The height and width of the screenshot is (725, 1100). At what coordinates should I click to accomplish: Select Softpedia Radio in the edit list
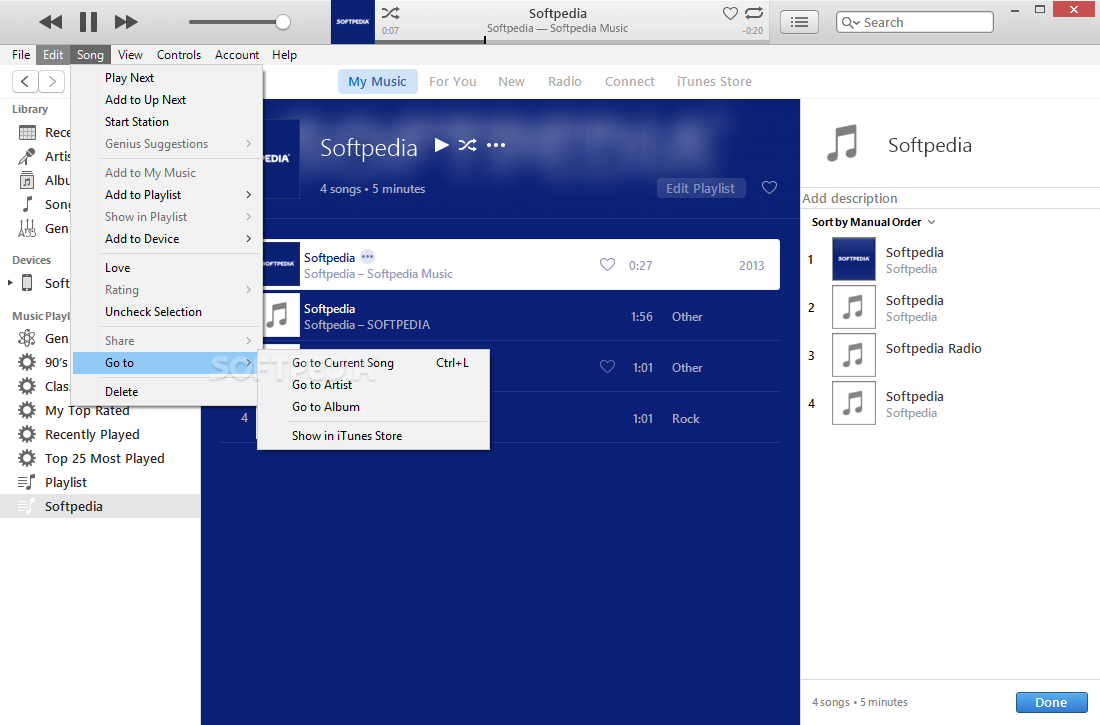coord(933,349)
